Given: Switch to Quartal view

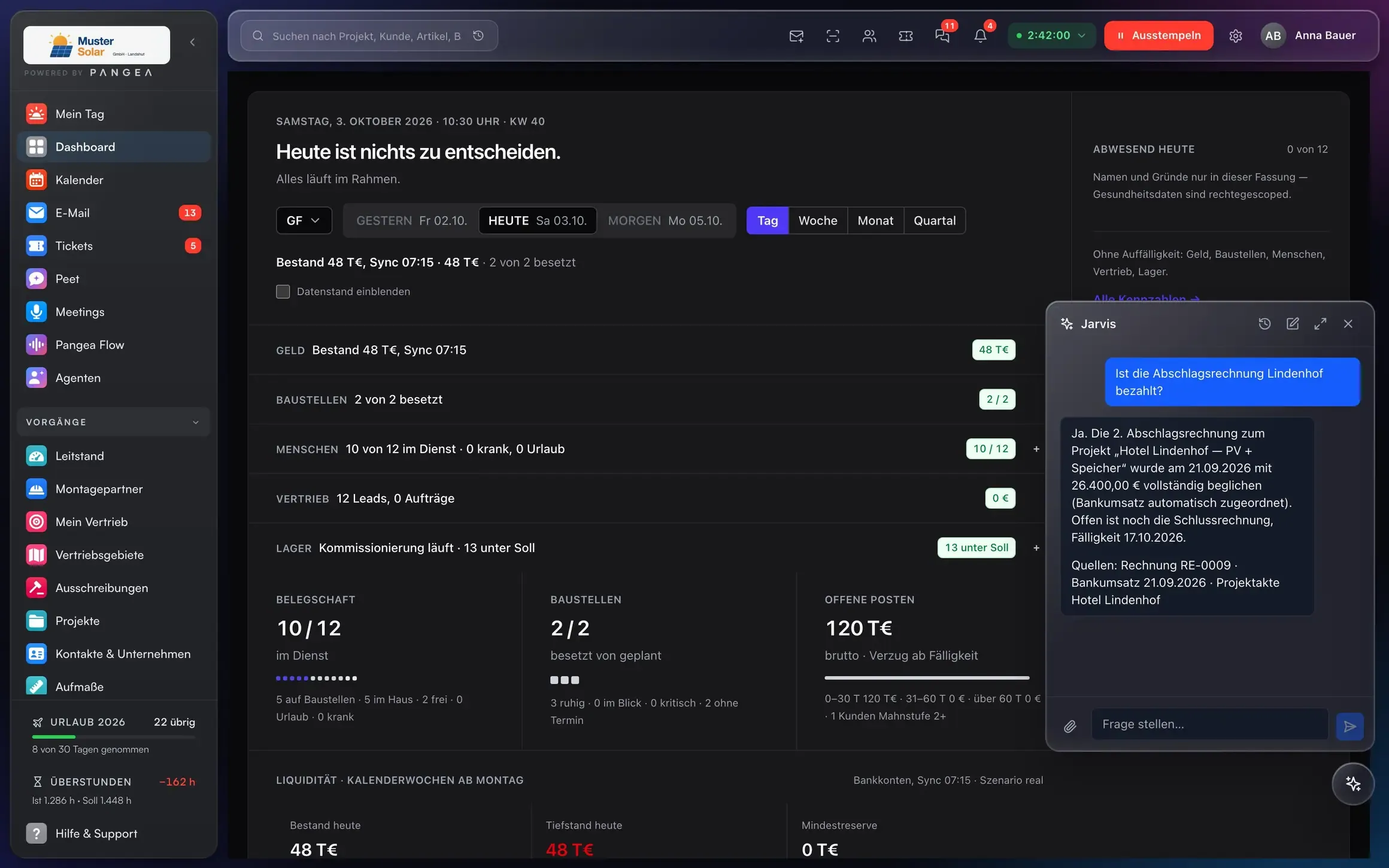Looking at the screenshot, I should click(935, 220).
